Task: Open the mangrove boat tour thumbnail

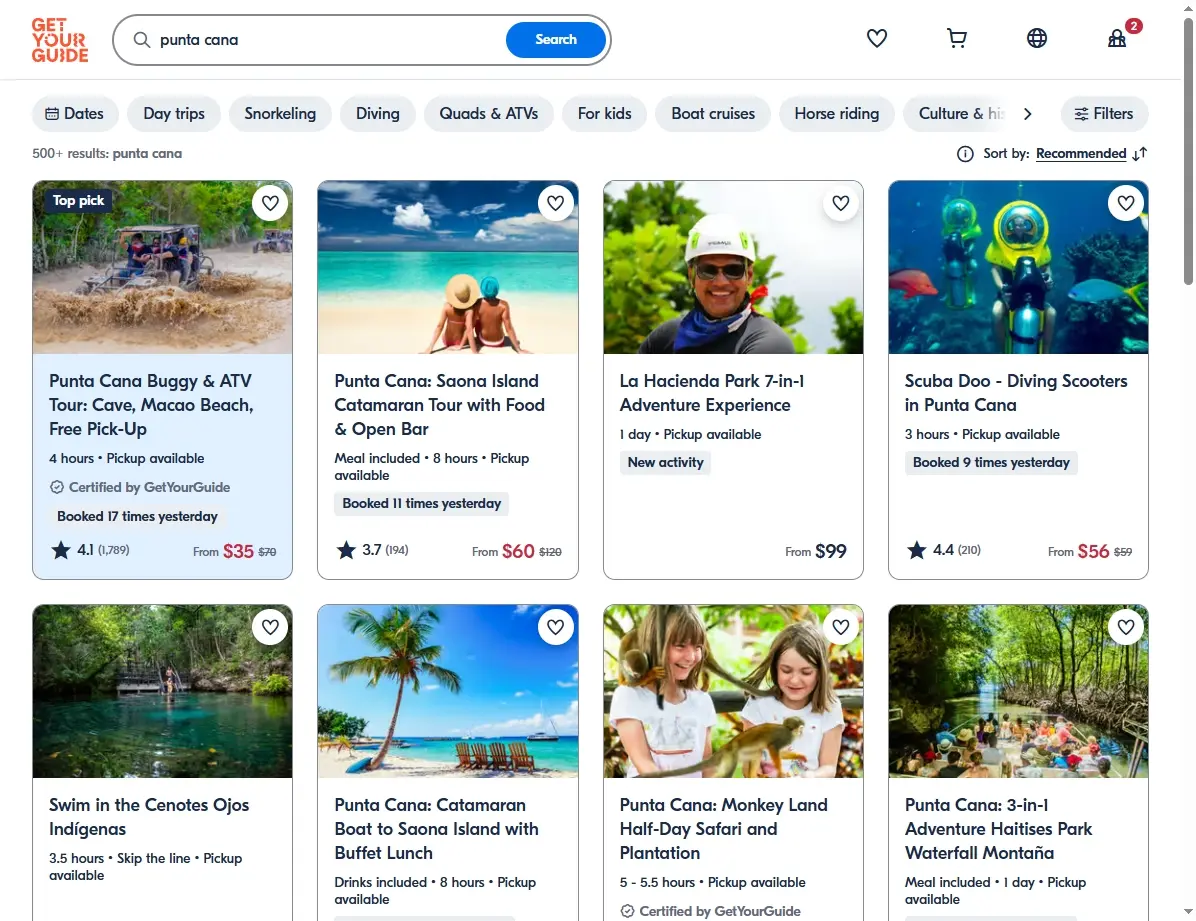Action: [1018, 691]
